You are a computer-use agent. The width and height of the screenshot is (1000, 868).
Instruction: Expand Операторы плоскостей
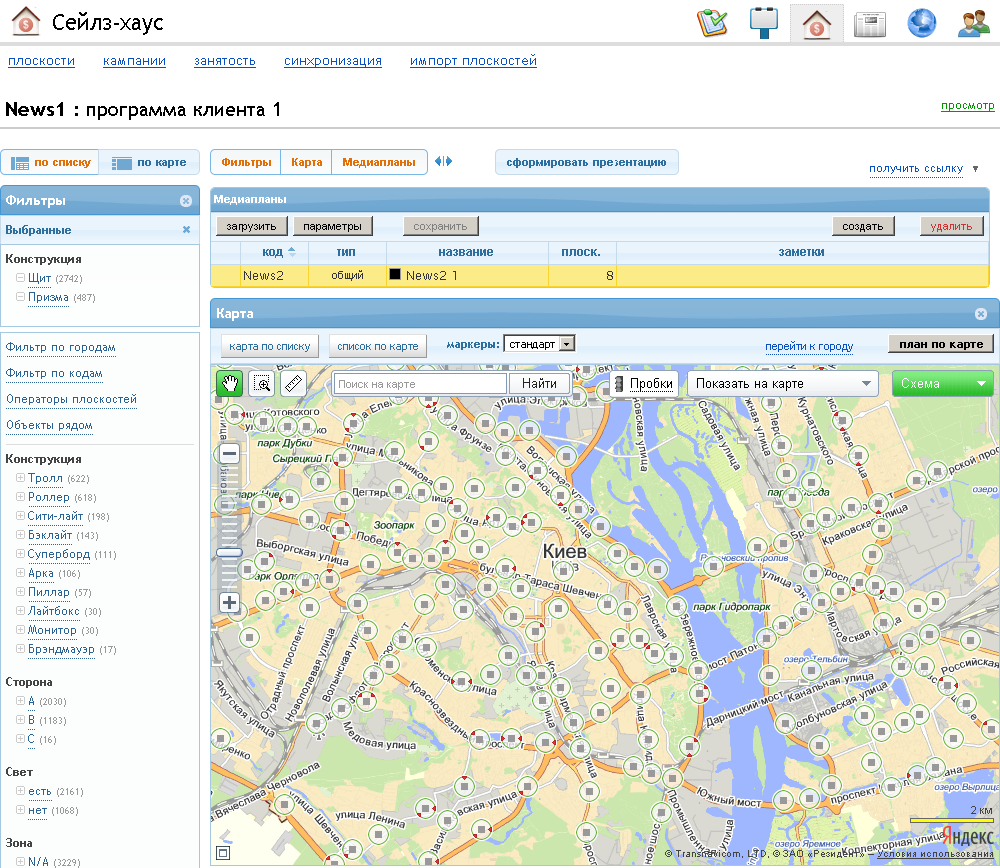(71, 399)
